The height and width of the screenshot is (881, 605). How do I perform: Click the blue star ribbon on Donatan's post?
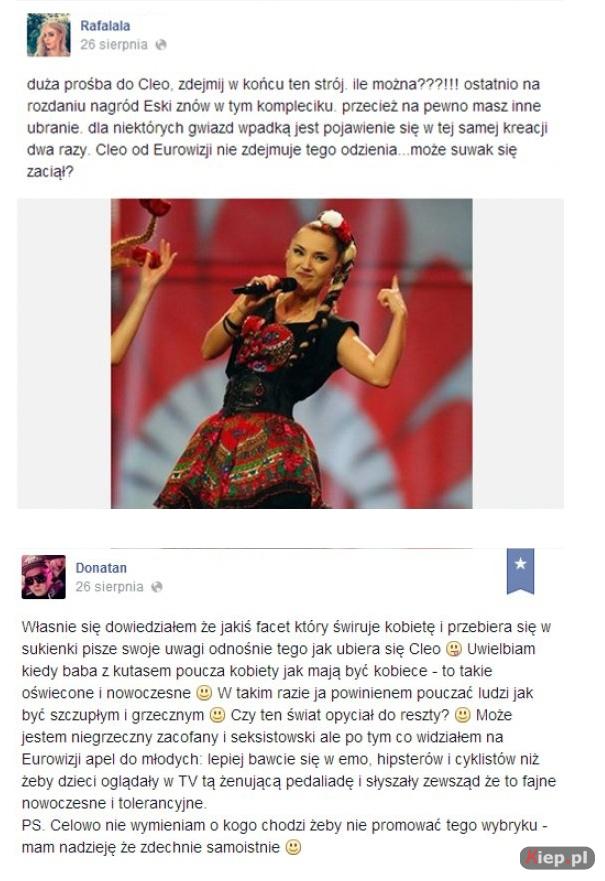[520, 571]
